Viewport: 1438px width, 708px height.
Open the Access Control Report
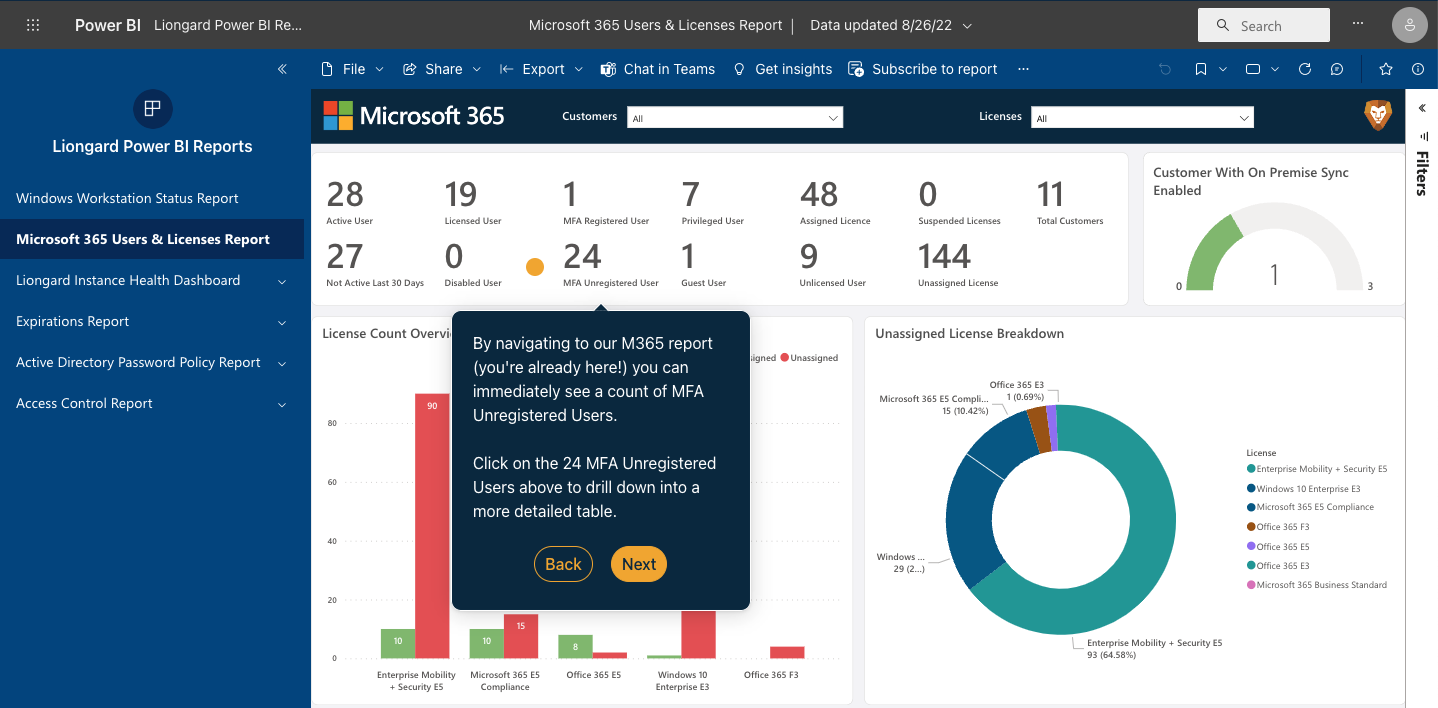click(84, 403)
